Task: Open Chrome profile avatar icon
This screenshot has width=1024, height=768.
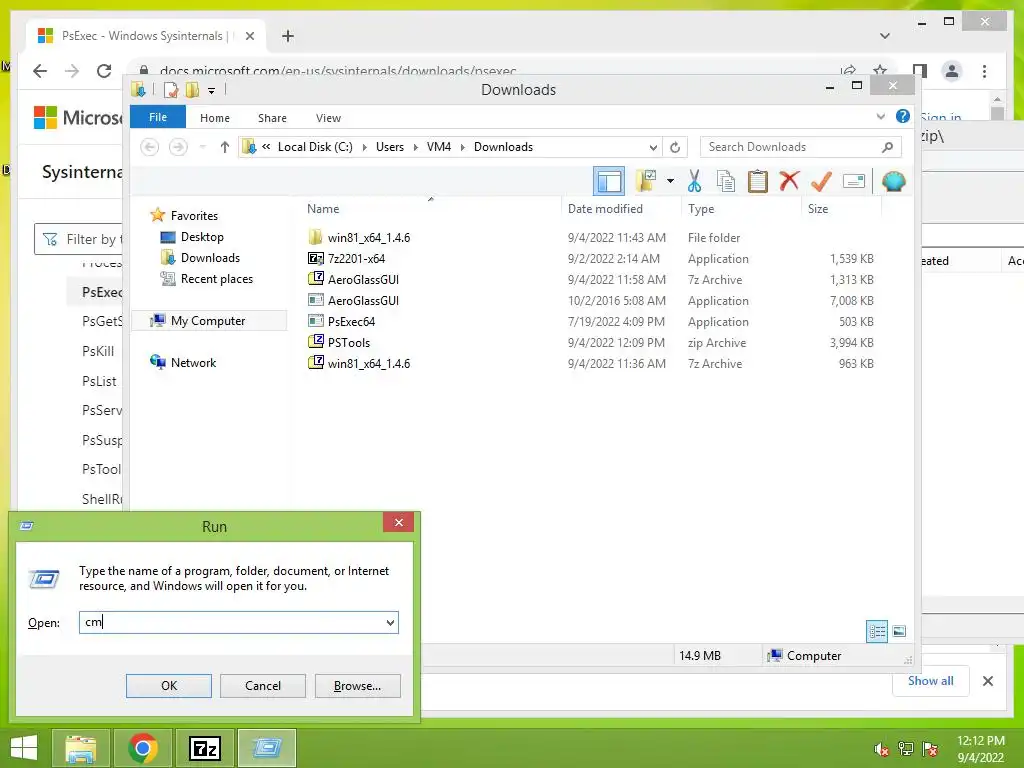Action: pos(952,71)
